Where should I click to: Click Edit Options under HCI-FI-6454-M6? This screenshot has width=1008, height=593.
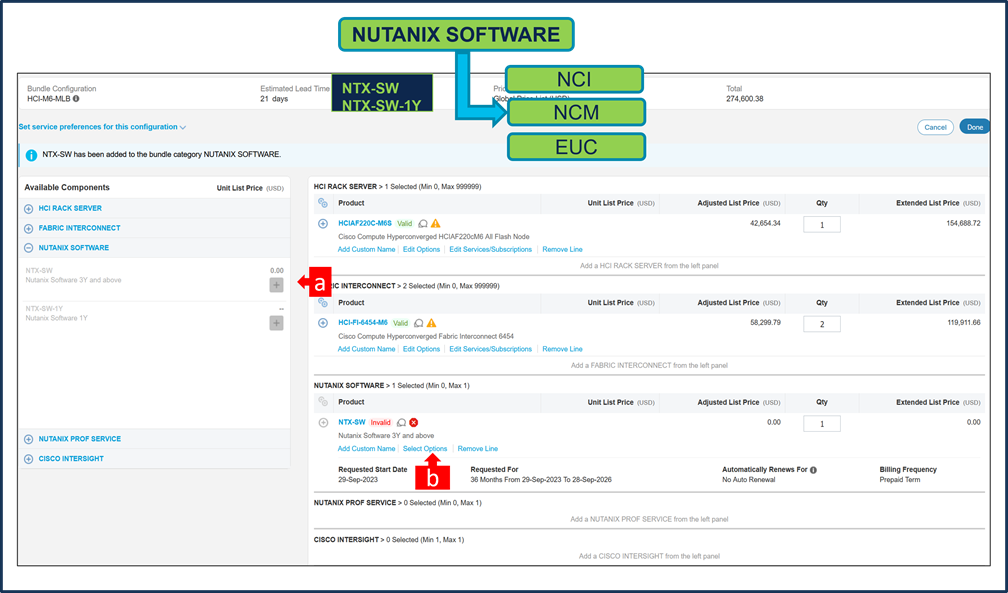421,349
